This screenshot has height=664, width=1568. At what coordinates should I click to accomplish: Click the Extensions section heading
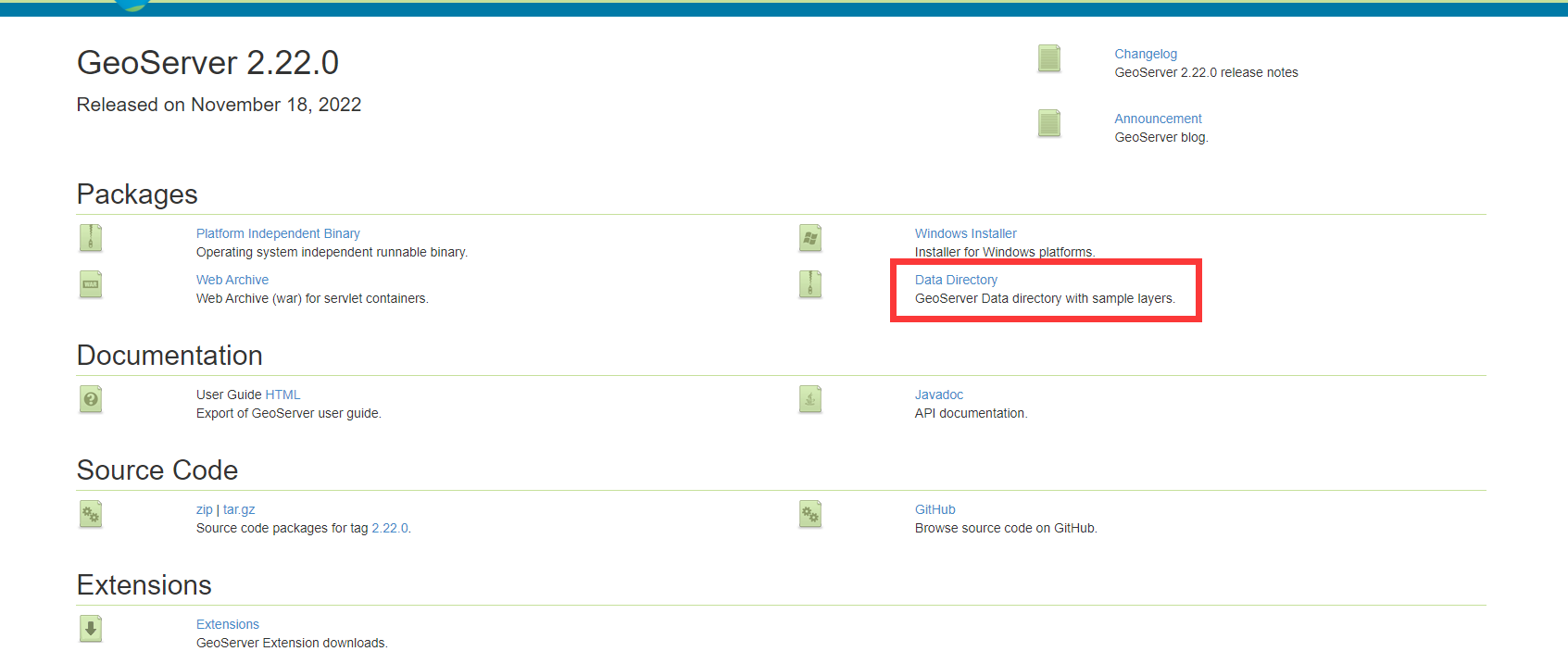pos(144,585)
